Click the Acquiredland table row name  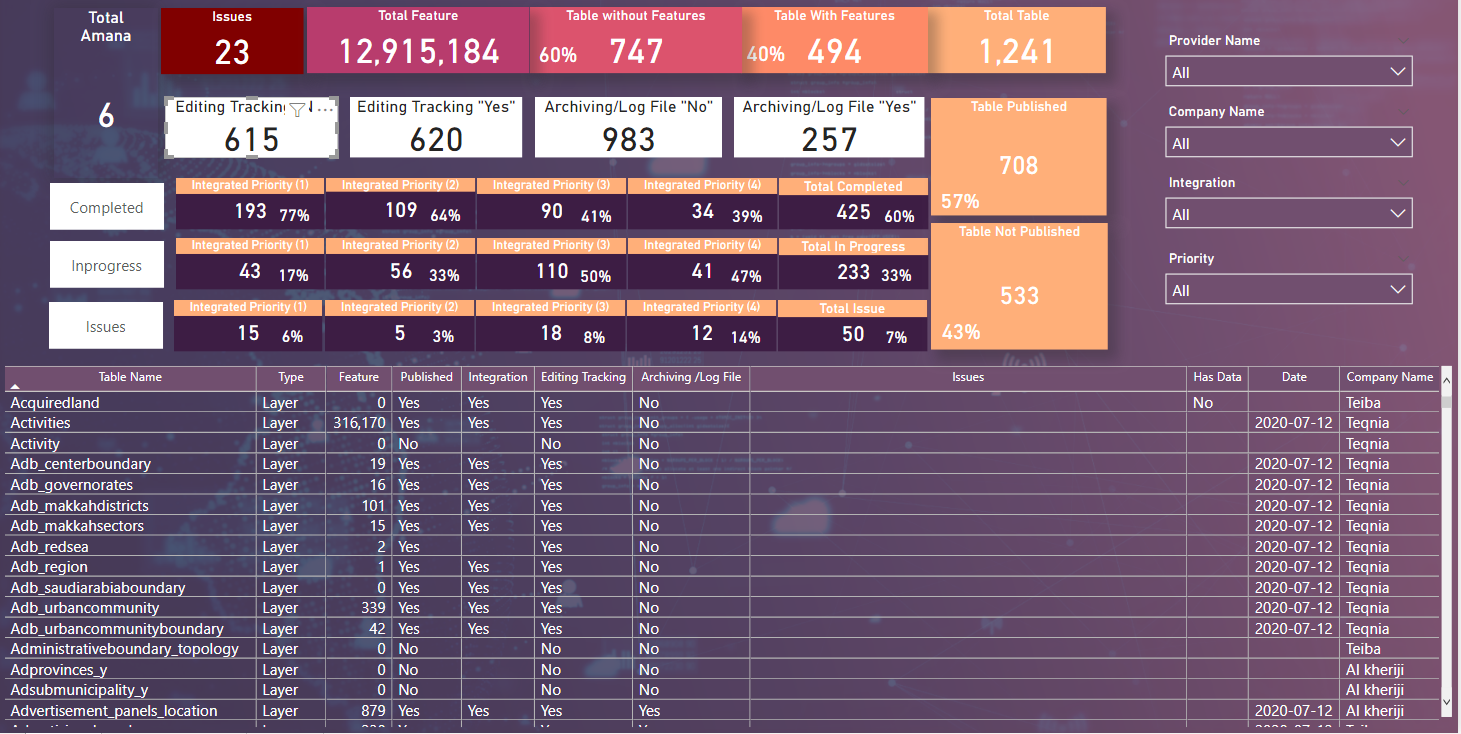(x=55, y=403)
